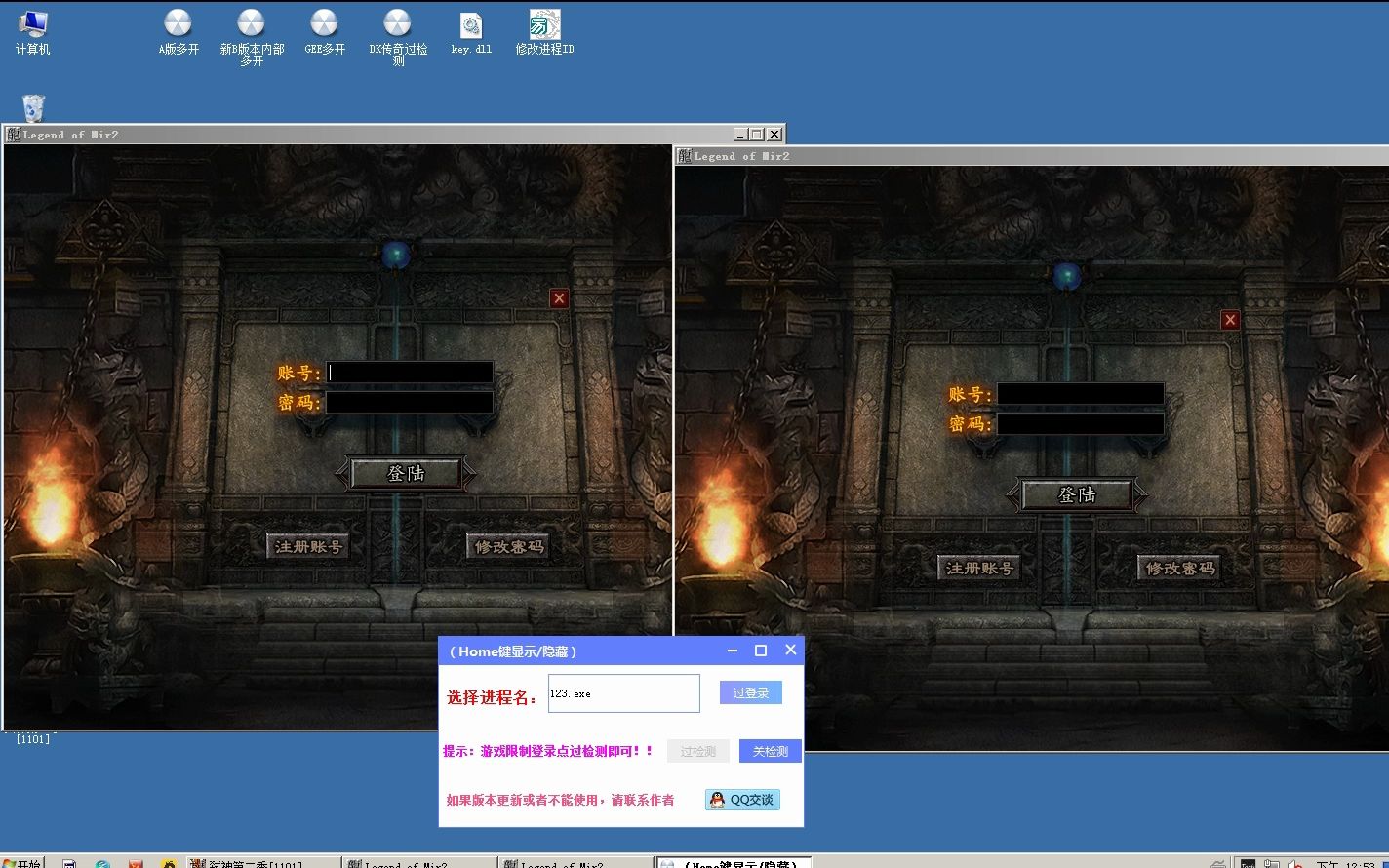This screenshot has width=1389, height=868.
Task: Focus the 账号 field in right game window
Action: [x=1081, y=394]
